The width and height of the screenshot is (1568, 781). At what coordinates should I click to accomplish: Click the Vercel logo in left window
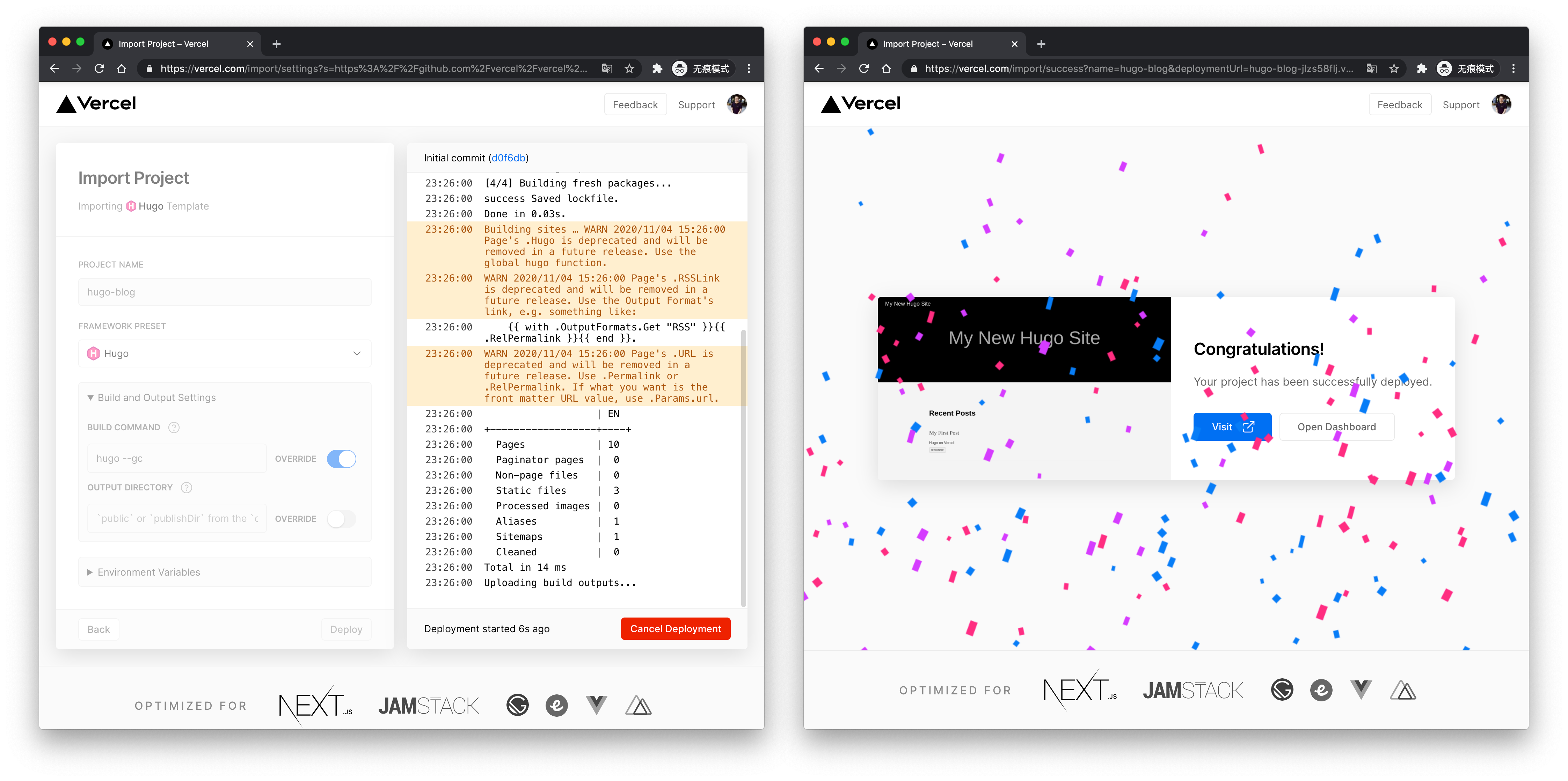pos(96,104)
